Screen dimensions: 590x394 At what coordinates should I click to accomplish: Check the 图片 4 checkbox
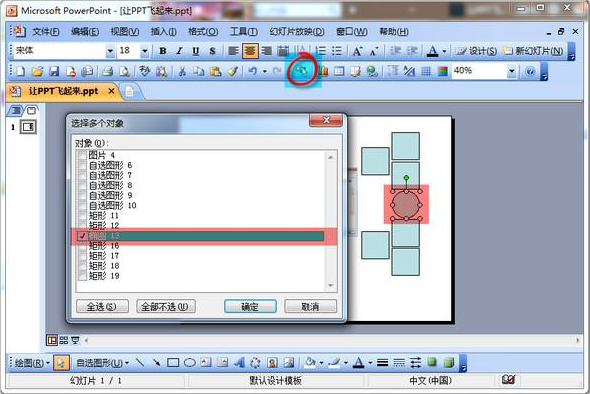[x=82, y=155]
